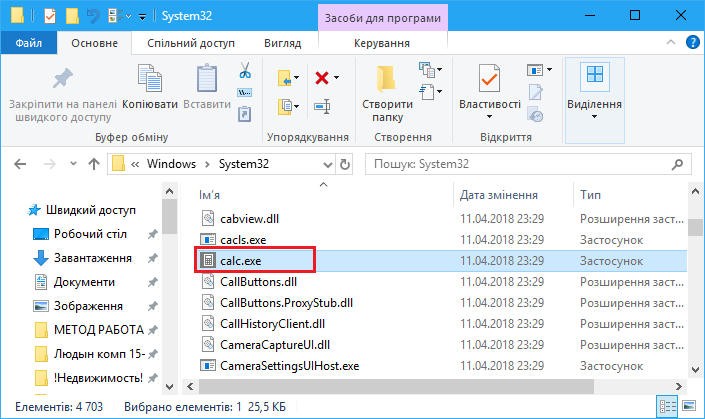Select the Основне ribbon tab

(94, 43)
